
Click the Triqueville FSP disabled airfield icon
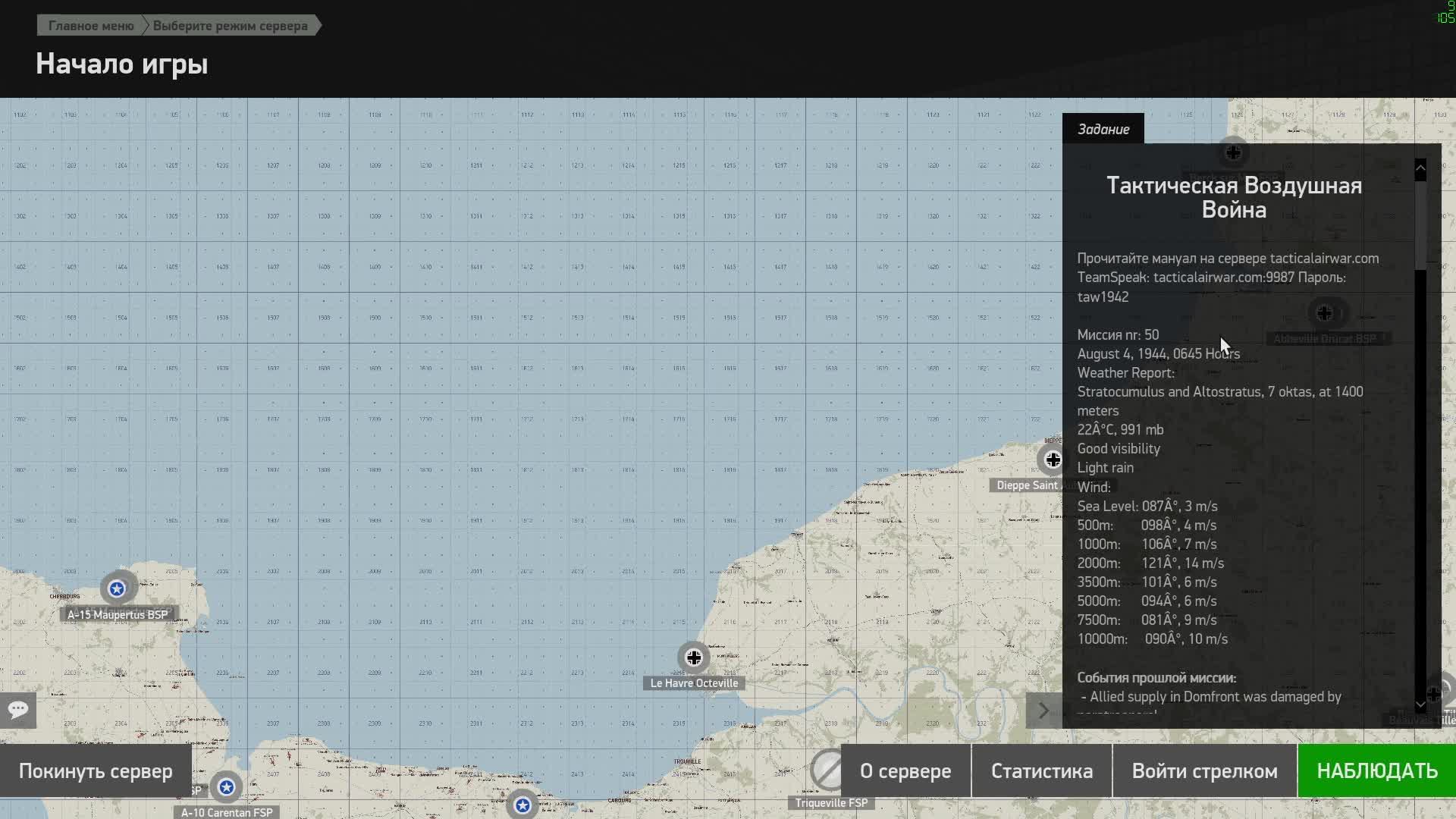827,770
